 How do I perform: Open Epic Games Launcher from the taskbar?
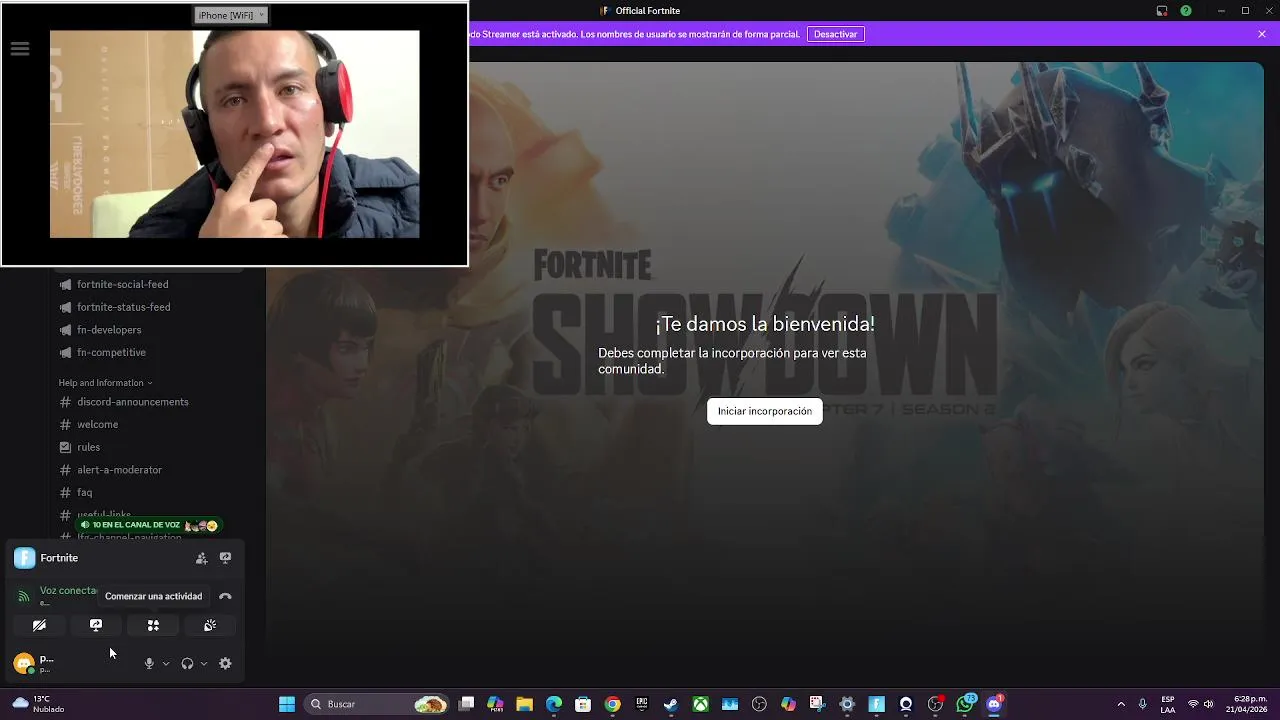pyautogui.click(x=642, y=704)
